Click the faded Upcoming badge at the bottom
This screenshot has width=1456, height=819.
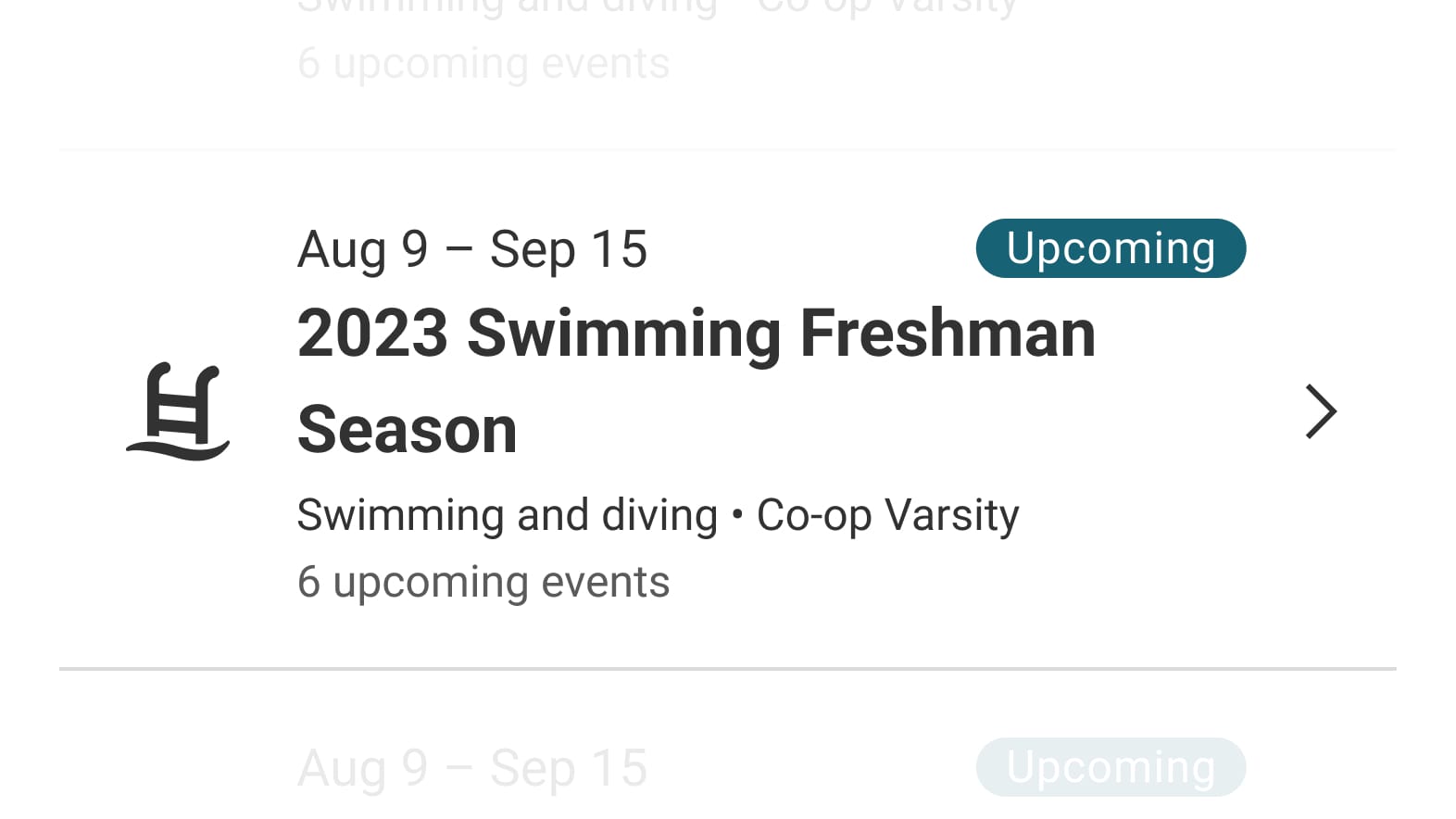[1111, 767]
